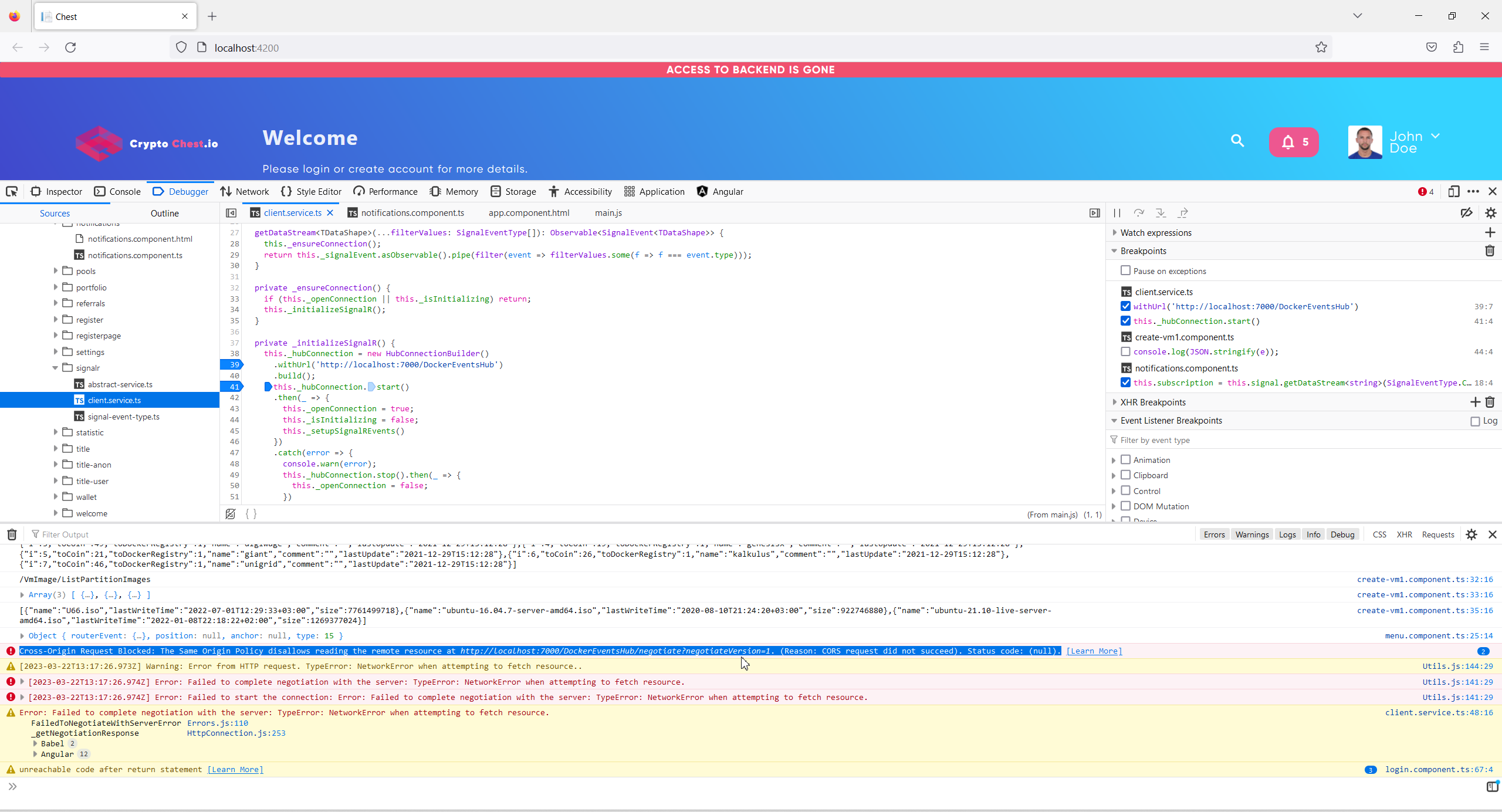
Task: Expand the wallet folder in Sources
Action: tap(56, 497)
